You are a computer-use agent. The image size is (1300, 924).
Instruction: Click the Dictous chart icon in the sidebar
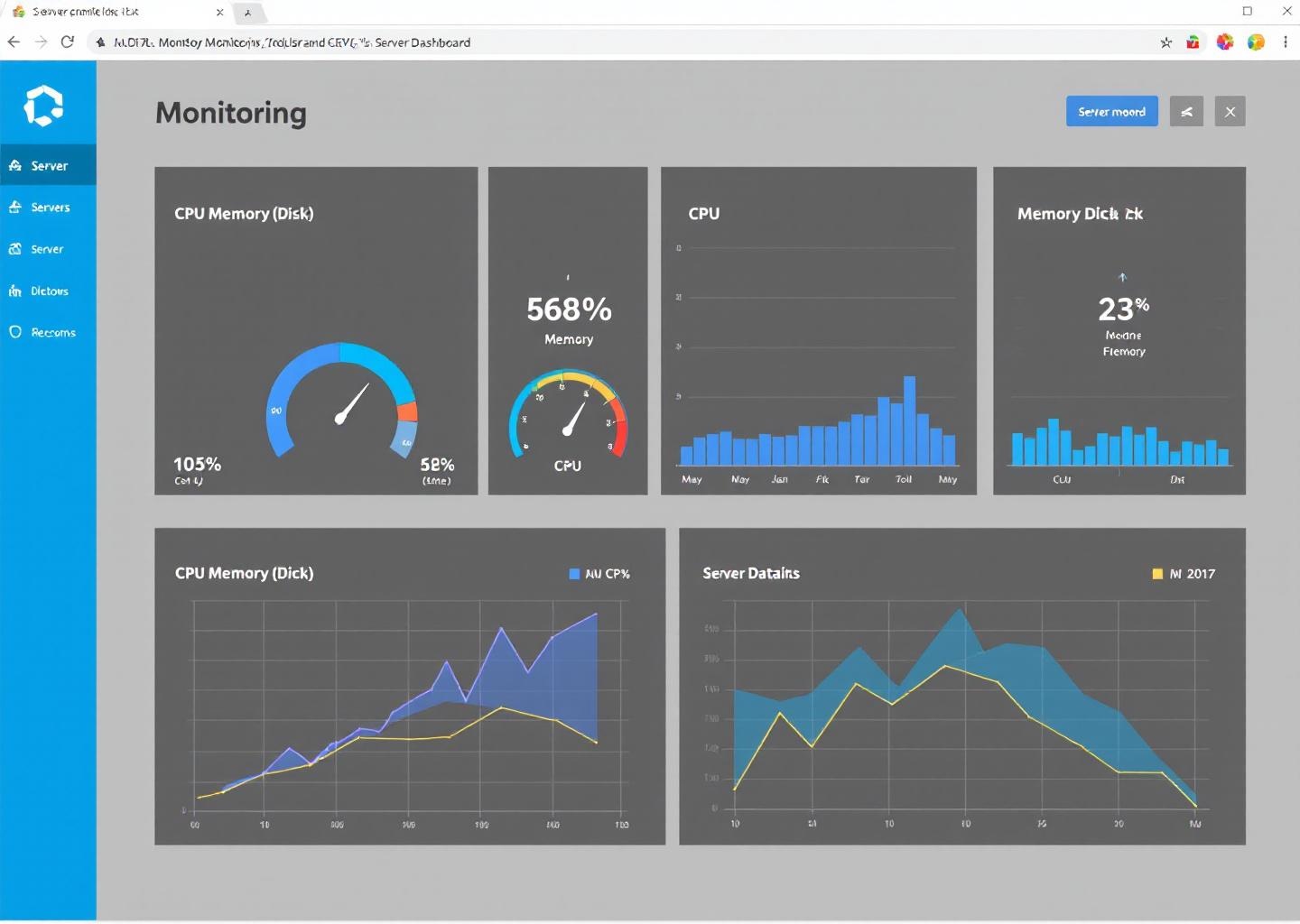[15, 291]
